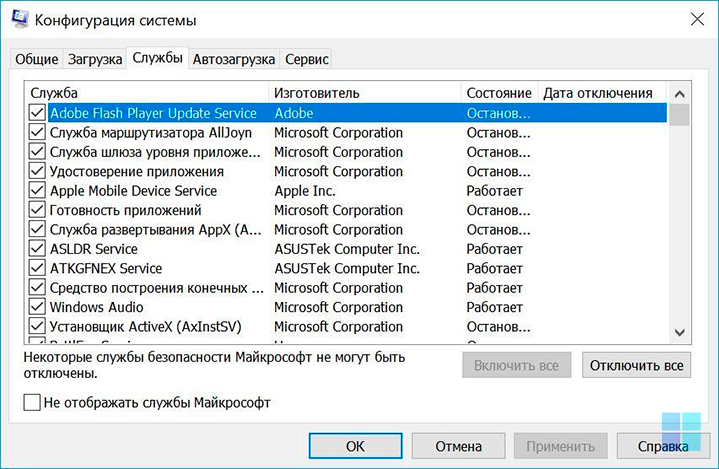This screenshot has width=719, height=469.
Task: Click the scroll down arrow of the services list
Action: [680, 332]
